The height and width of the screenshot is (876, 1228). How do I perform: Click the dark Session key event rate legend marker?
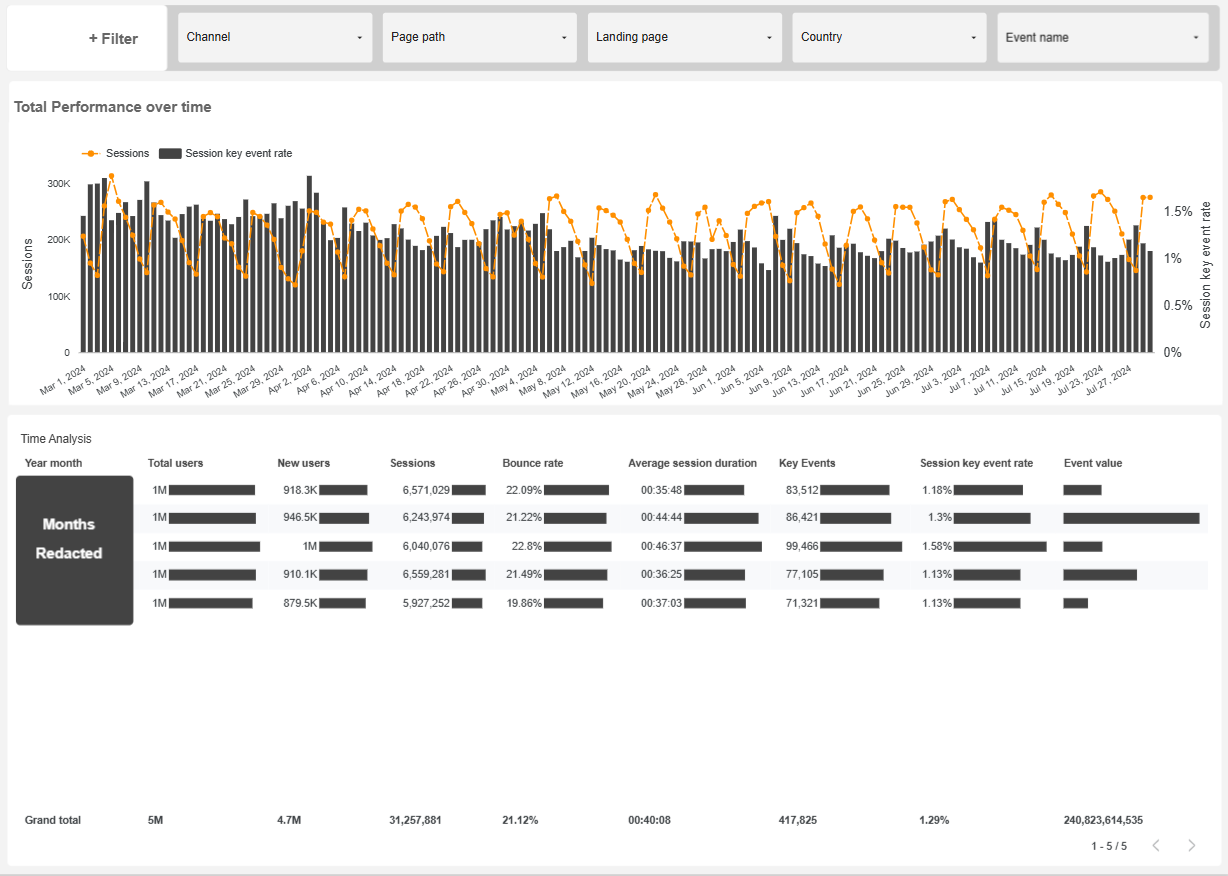[x=171, y=153]
